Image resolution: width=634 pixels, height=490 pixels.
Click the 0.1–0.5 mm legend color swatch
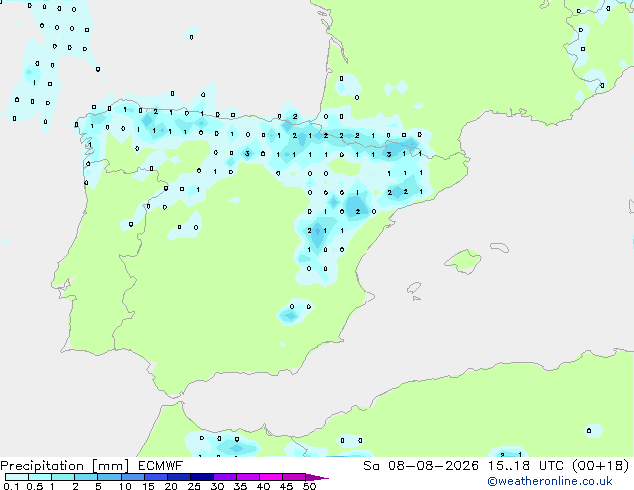point(17,477)
